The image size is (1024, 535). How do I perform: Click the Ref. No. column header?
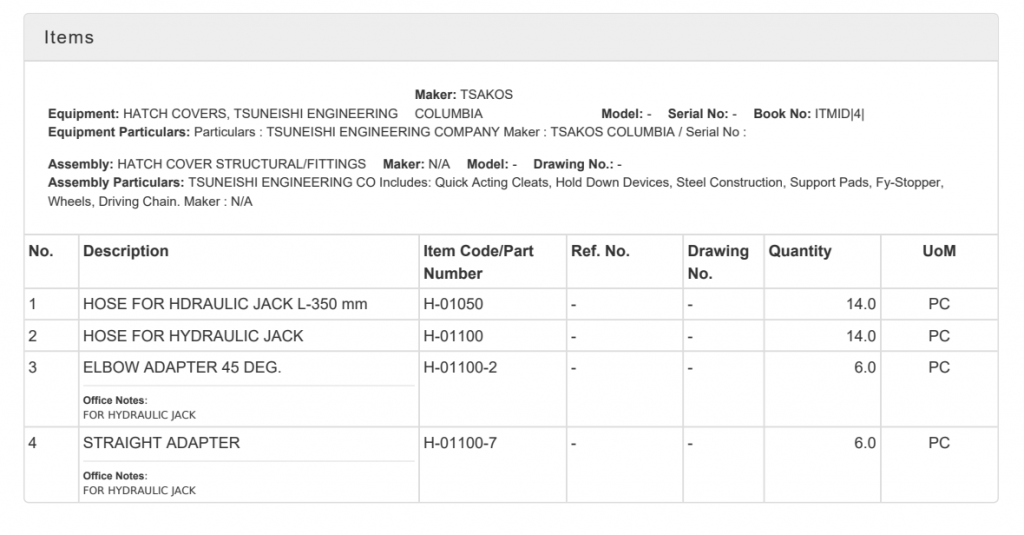(x=600, y=251)
